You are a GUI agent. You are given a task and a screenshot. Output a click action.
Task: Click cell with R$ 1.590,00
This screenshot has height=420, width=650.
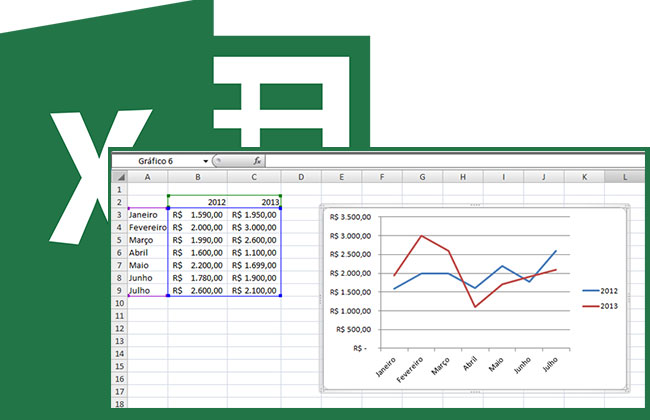198,215
